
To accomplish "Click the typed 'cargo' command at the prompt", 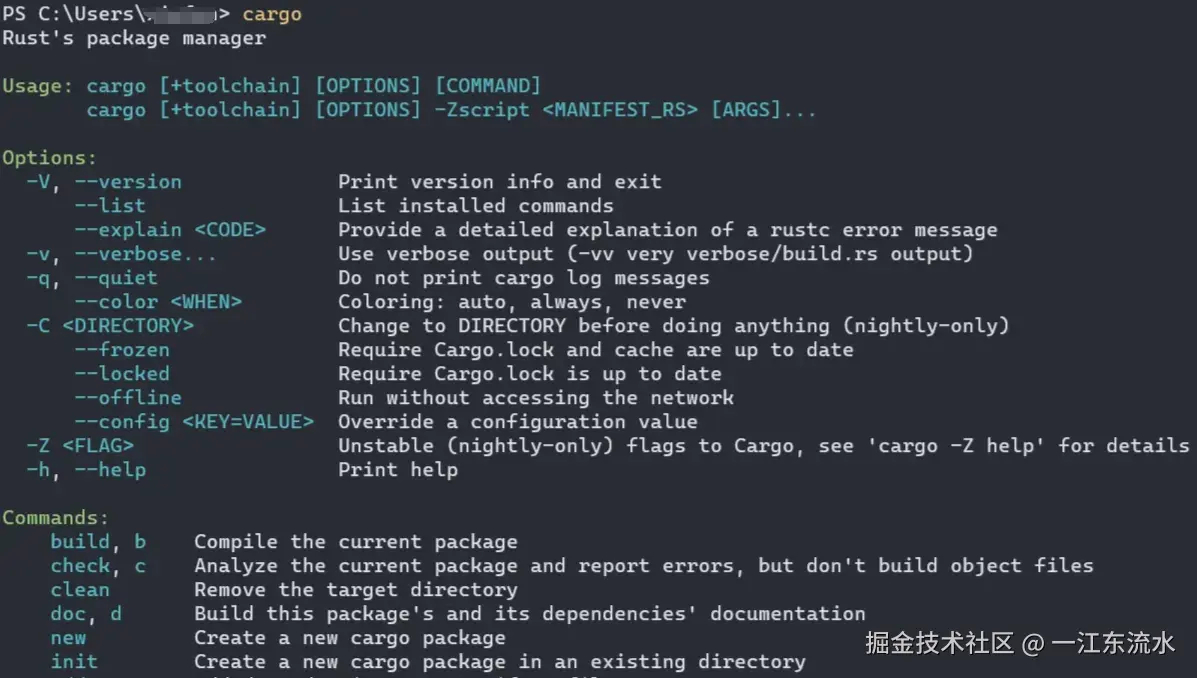I will pos(272,14).
